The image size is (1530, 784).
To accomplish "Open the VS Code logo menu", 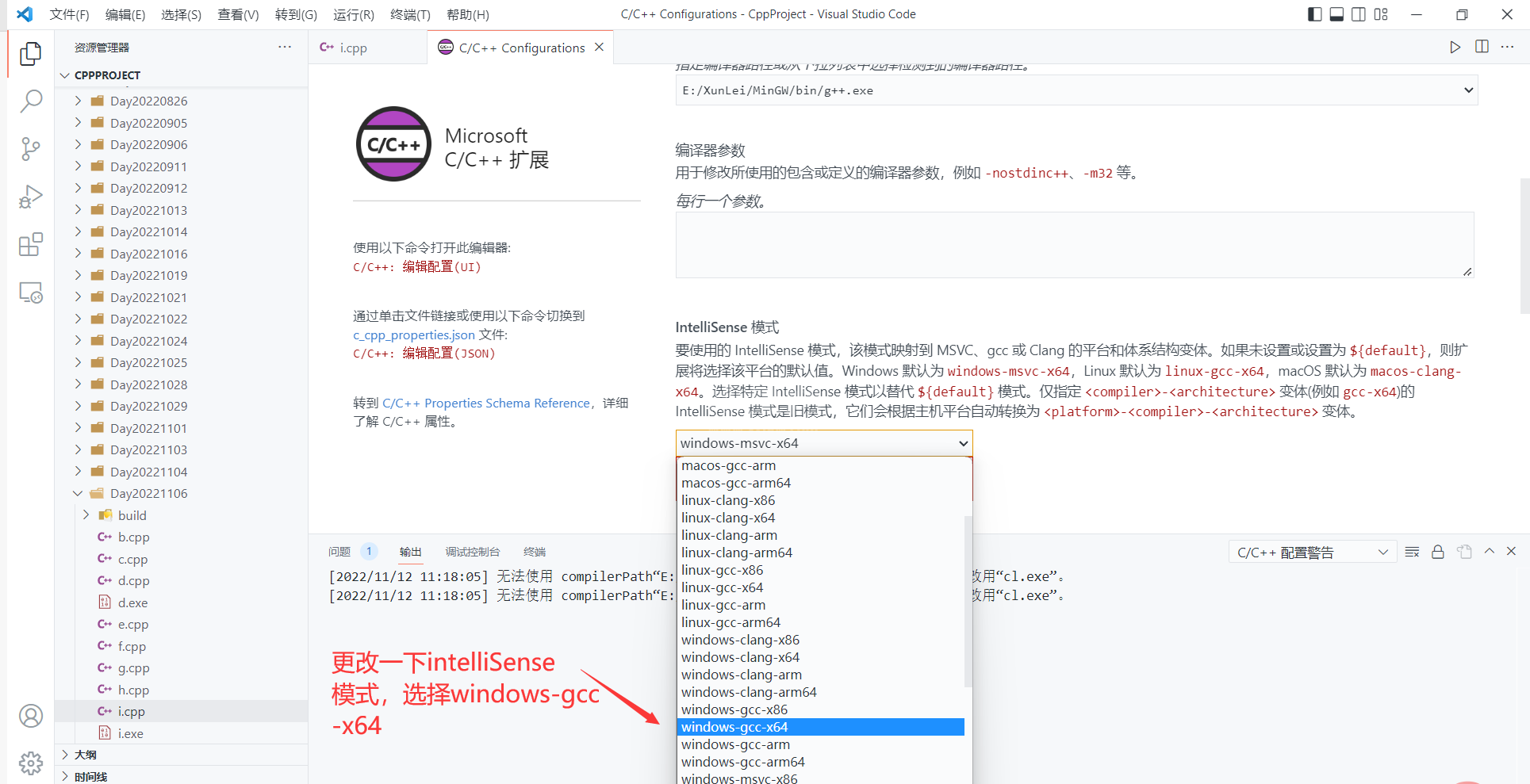I will 25,14.
